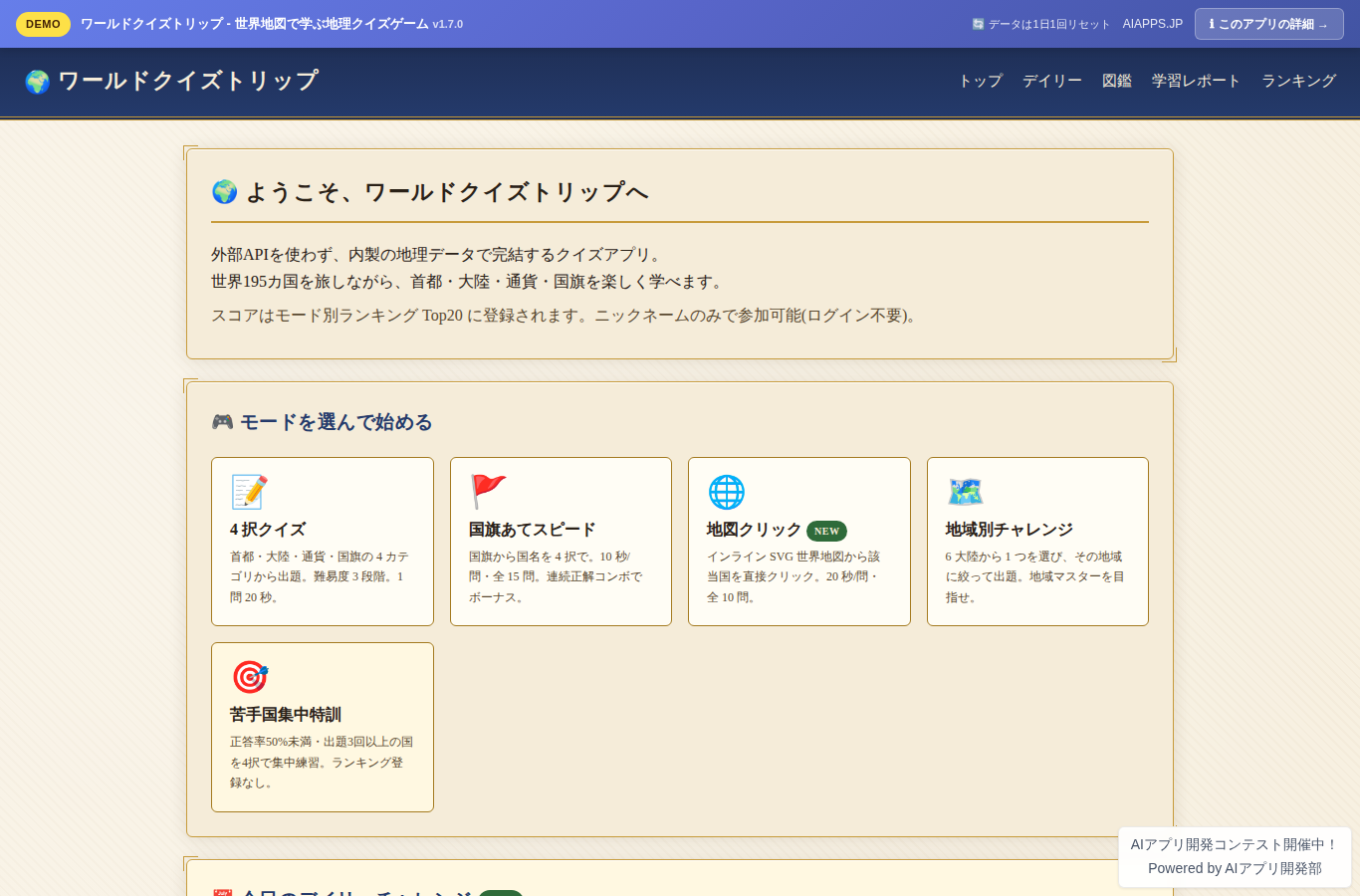Click the スコアはモード別ランキング Top20 sentence
Screen dimensions: 1360x896
(565, 316)
